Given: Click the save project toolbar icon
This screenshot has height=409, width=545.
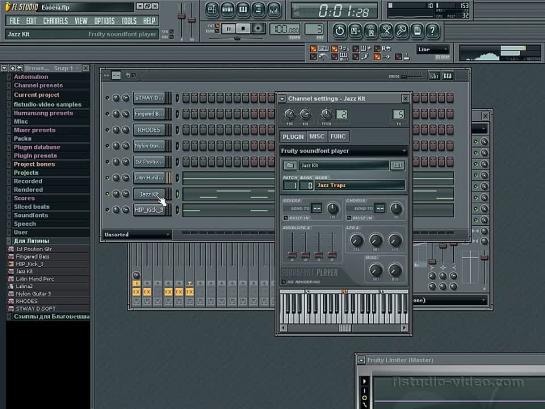Looking at the screenshot, I should [x=355, y=31].
